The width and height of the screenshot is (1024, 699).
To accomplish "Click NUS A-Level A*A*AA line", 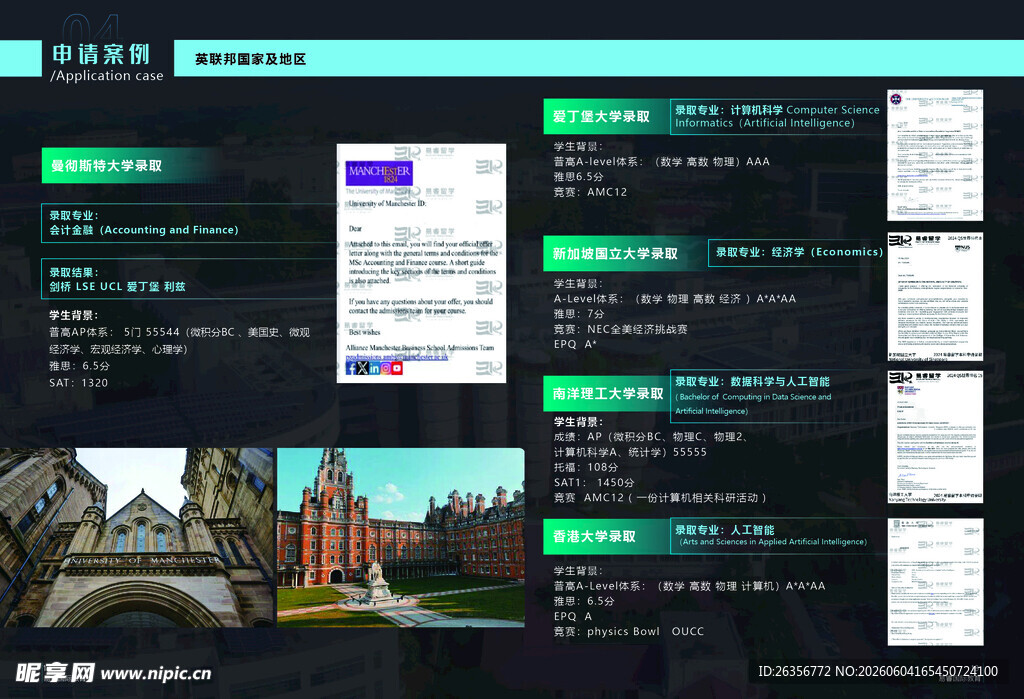I will click(x=675, y=299).
